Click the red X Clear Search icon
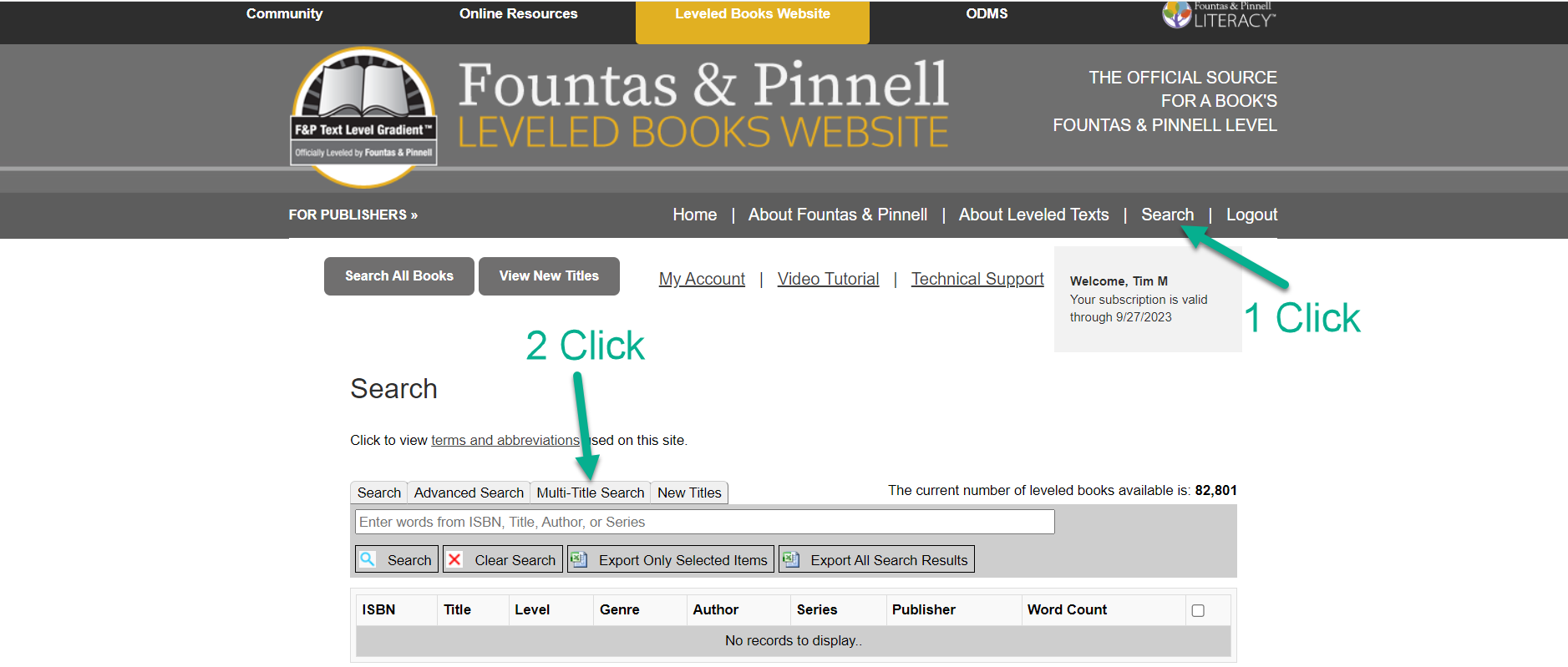The image size is (1568, 667). tap(455, 559)
